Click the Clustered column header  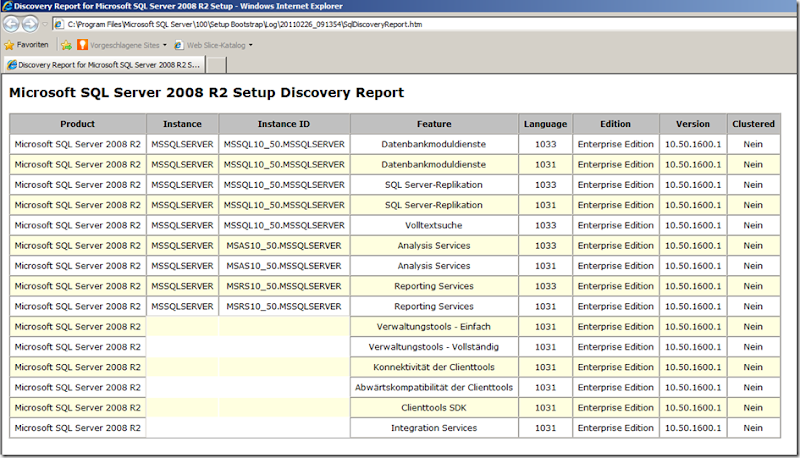[753, 124]
